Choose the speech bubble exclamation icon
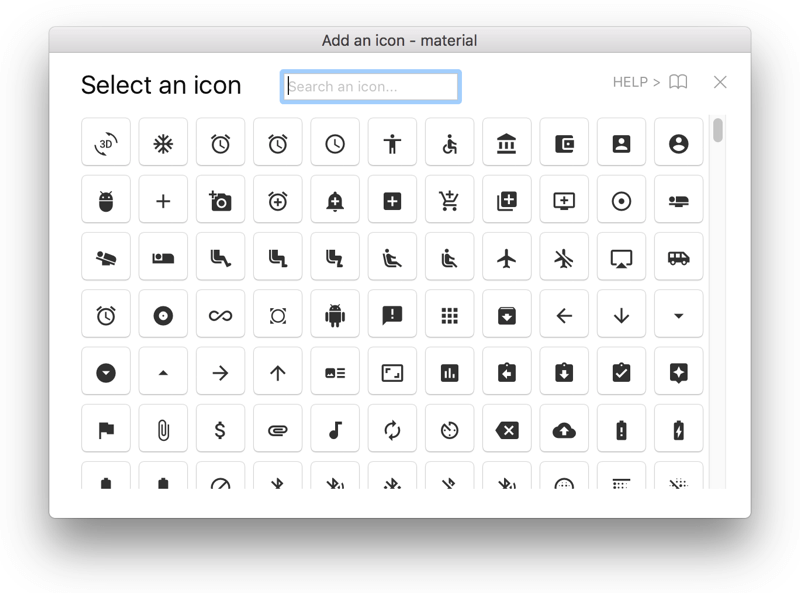 pos(392,314)
